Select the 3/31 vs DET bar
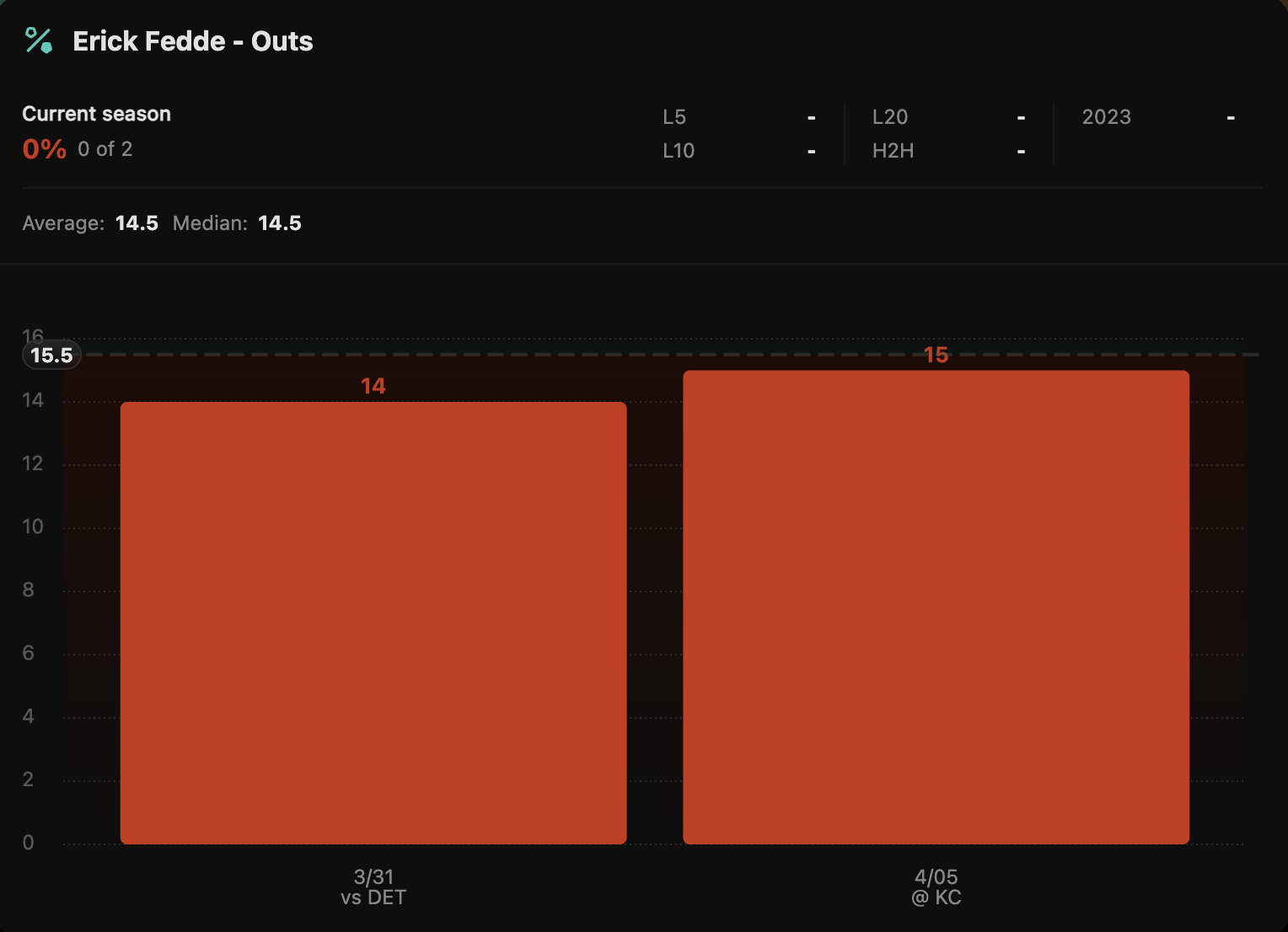 click(373, 622)
